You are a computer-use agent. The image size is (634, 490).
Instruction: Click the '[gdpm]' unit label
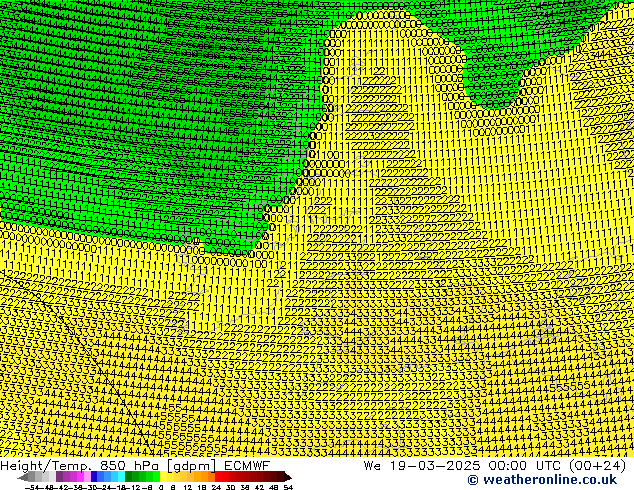(193, 466)
